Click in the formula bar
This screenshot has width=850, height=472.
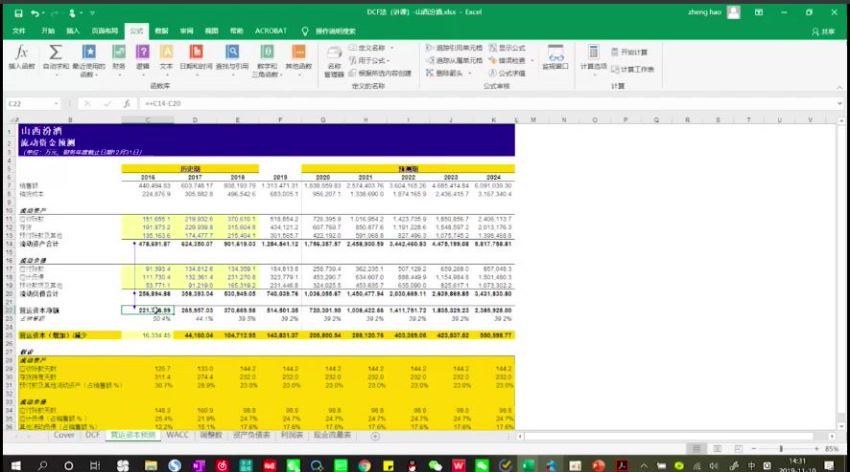488,104
